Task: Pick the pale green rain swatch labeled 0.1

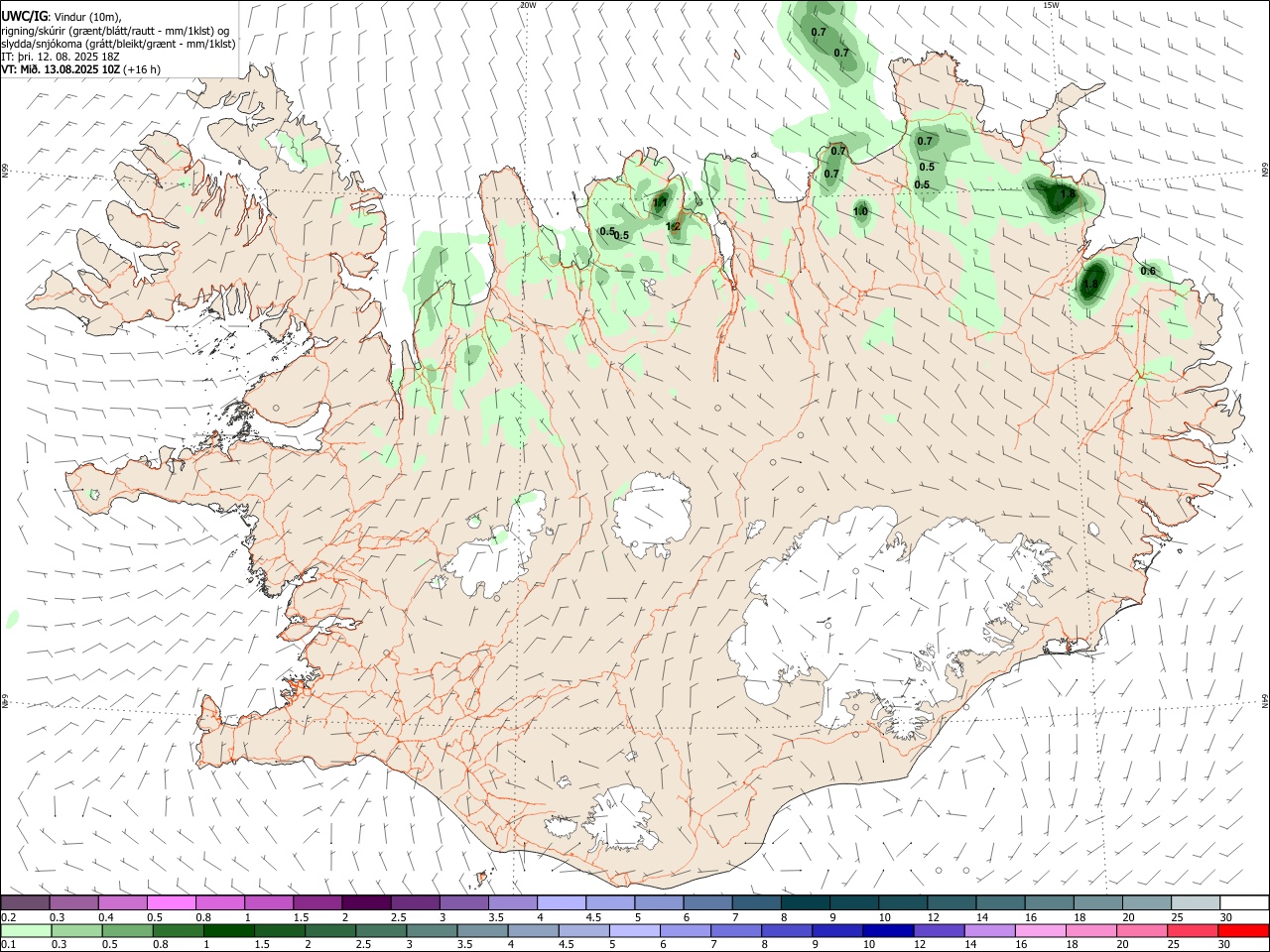Action: [26, 930]
